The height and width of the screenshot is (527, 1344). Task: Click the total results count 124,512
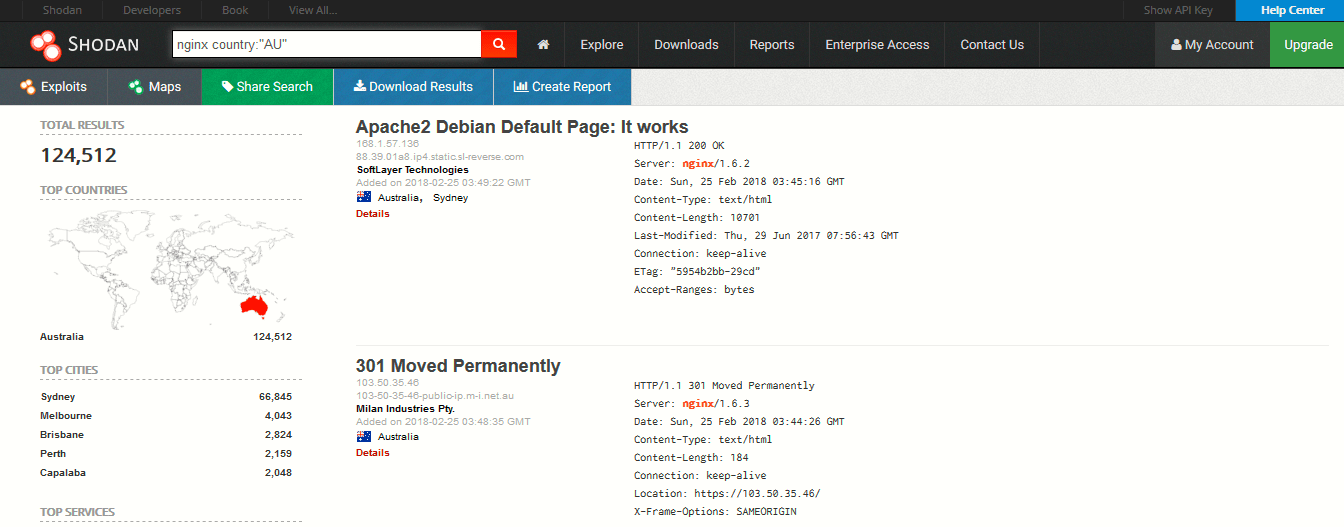(79, 156)
